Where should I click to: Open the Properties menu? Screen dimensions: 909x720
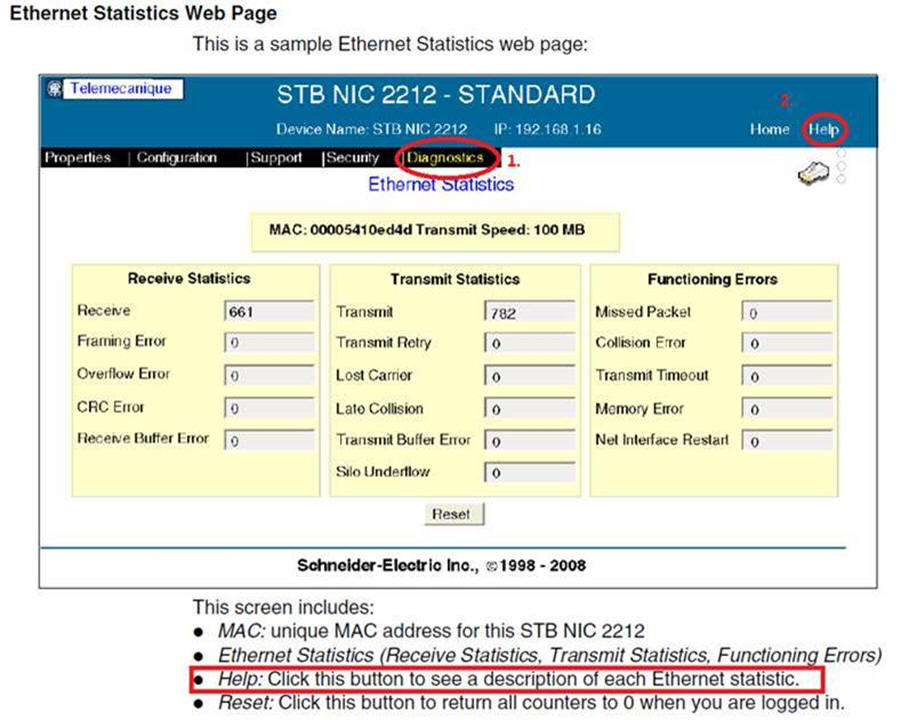78,158
